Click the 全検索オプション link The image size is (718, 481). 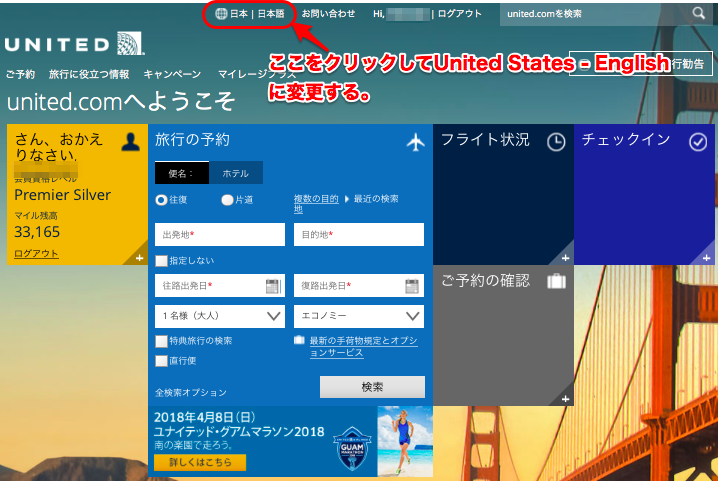191,393
